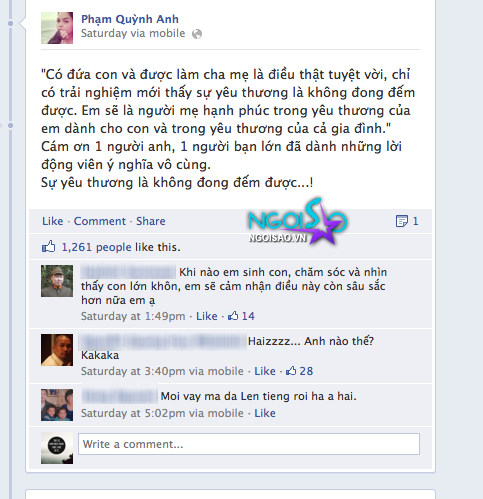
Task: Click the 14 likes thumbs-up icon
Action: (x=233, y=316)
